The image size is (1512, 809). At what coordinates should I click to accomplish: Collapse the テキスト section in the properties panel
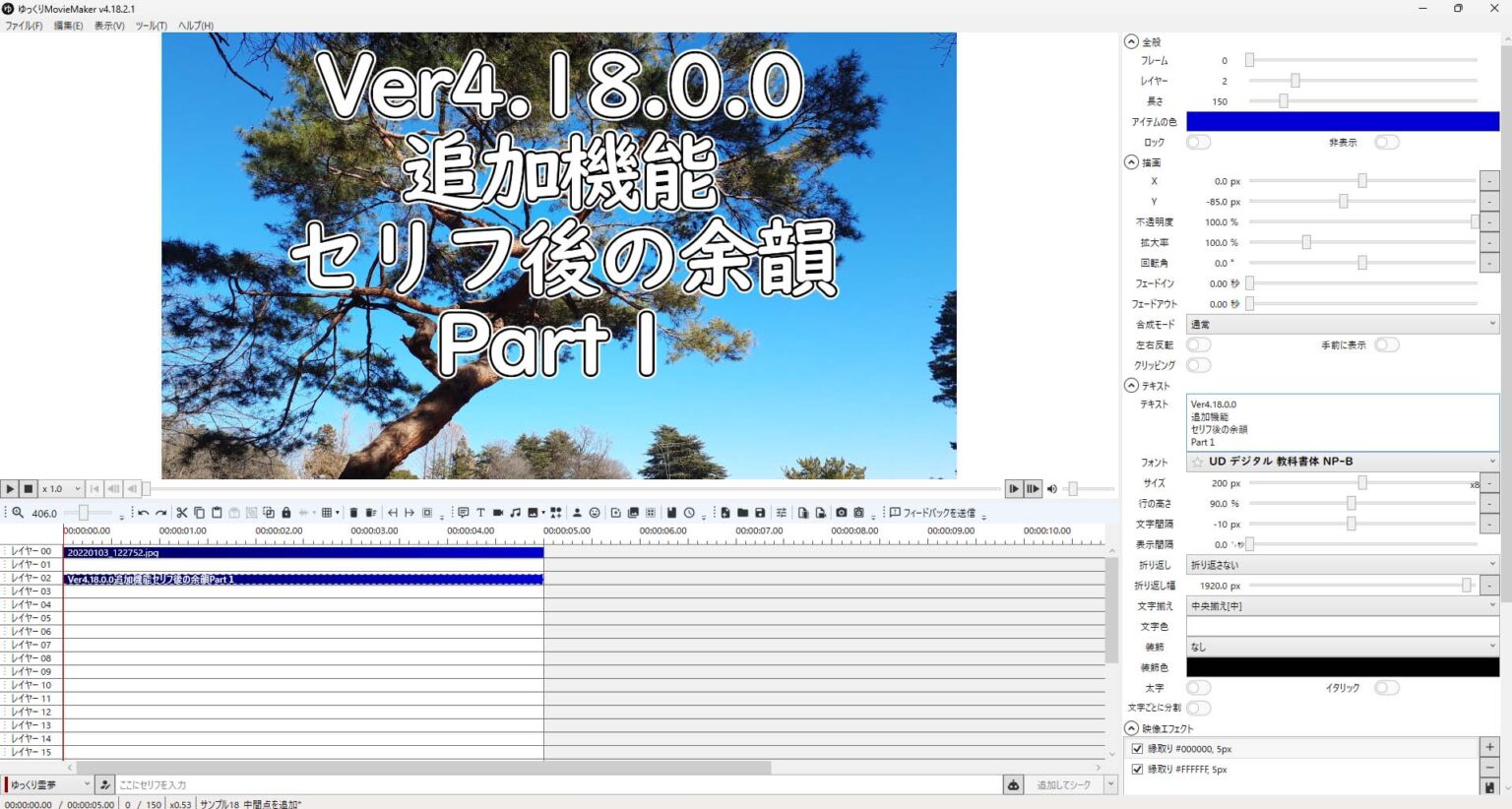click(x=1129, y=385)
